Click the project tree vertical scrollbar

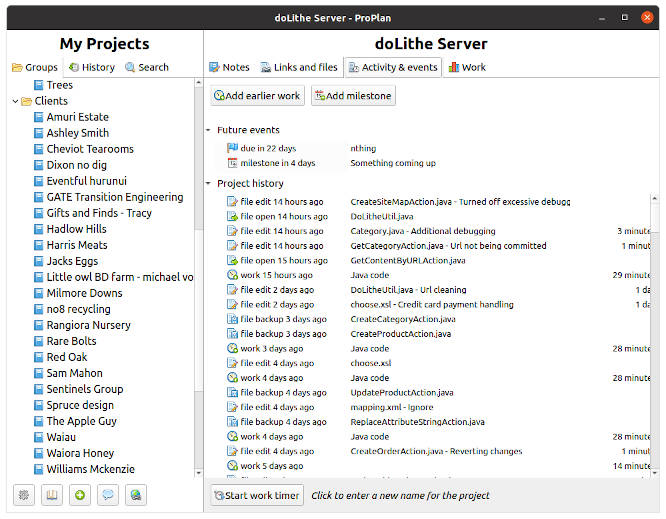(198, 277)
